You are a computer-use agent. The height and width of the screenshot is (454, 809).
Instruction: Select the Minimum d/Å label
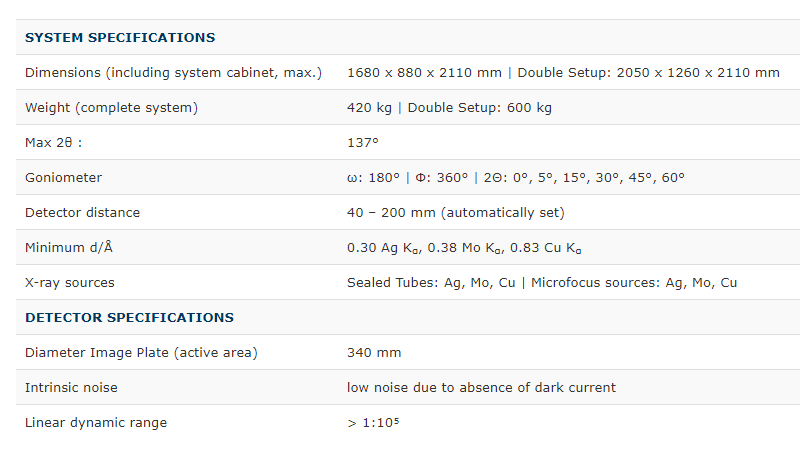pos(69,248)
